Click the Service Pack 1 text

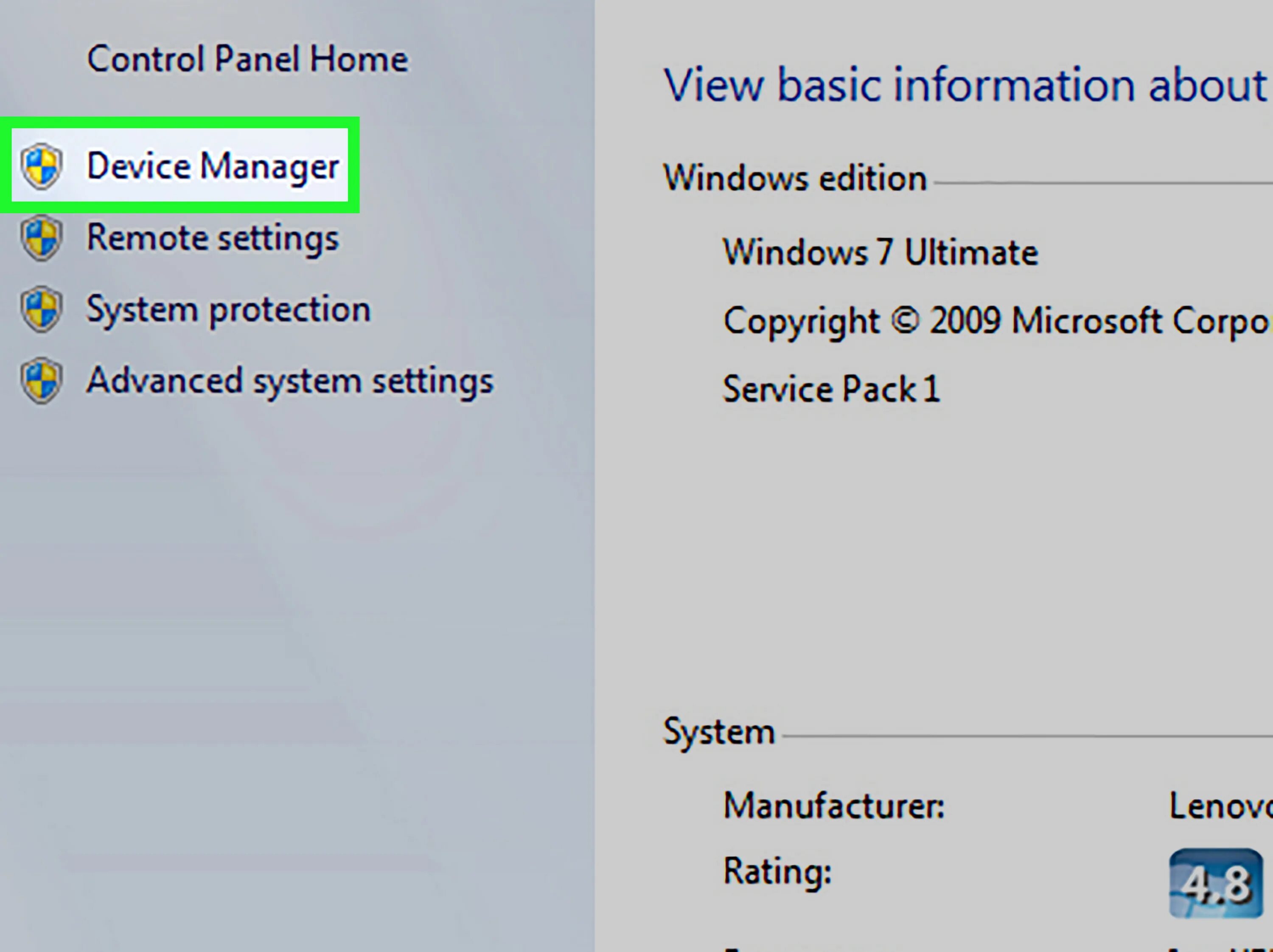[x=831, y=390]
